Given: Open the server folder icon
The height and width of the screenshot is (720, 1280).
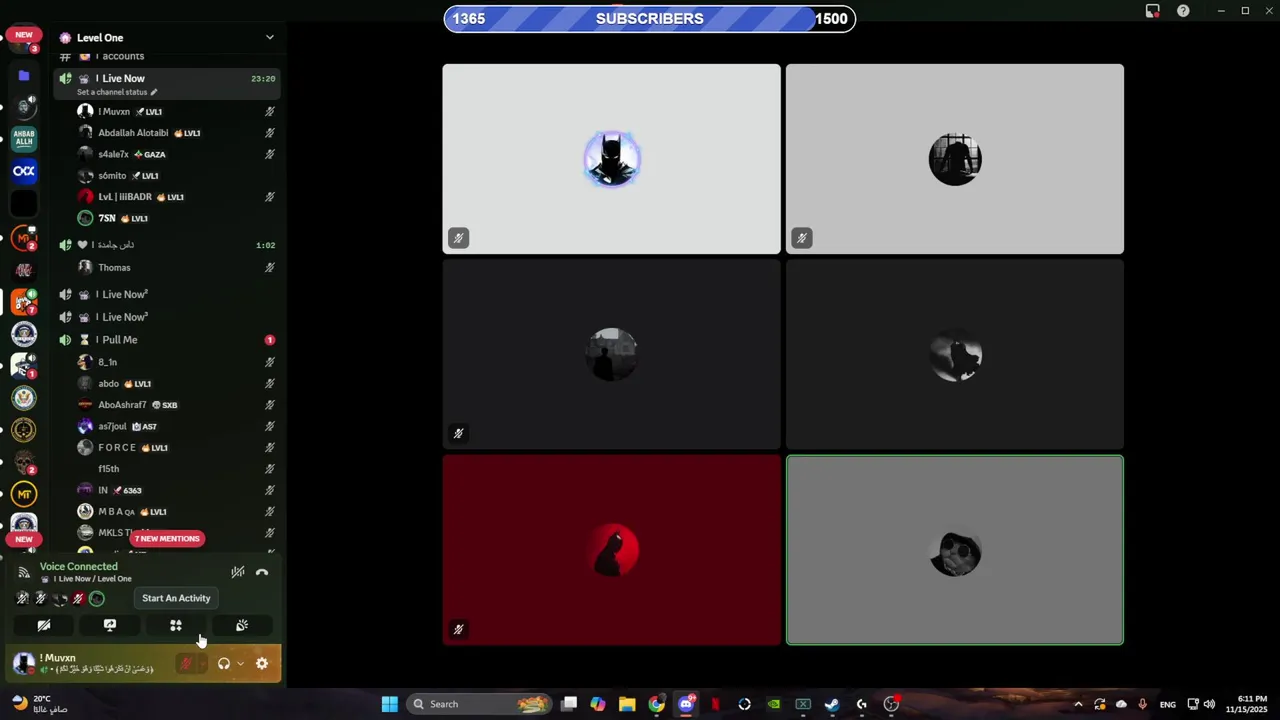Looking at the screenshot, I should (24, 75).
